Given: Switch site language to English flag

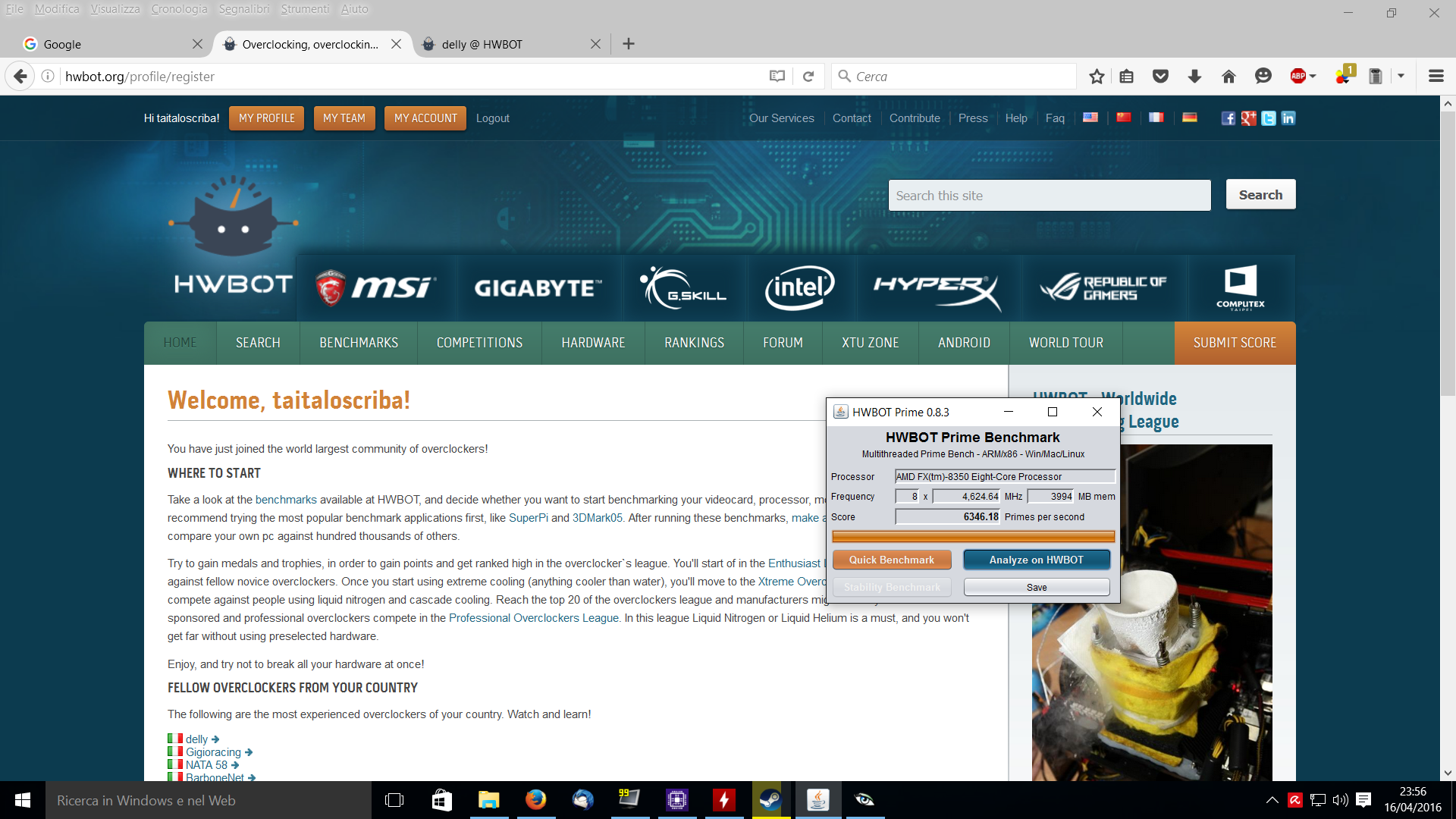Looking at the screenshot, I should pyautogui.click(x=1090, y=118).
